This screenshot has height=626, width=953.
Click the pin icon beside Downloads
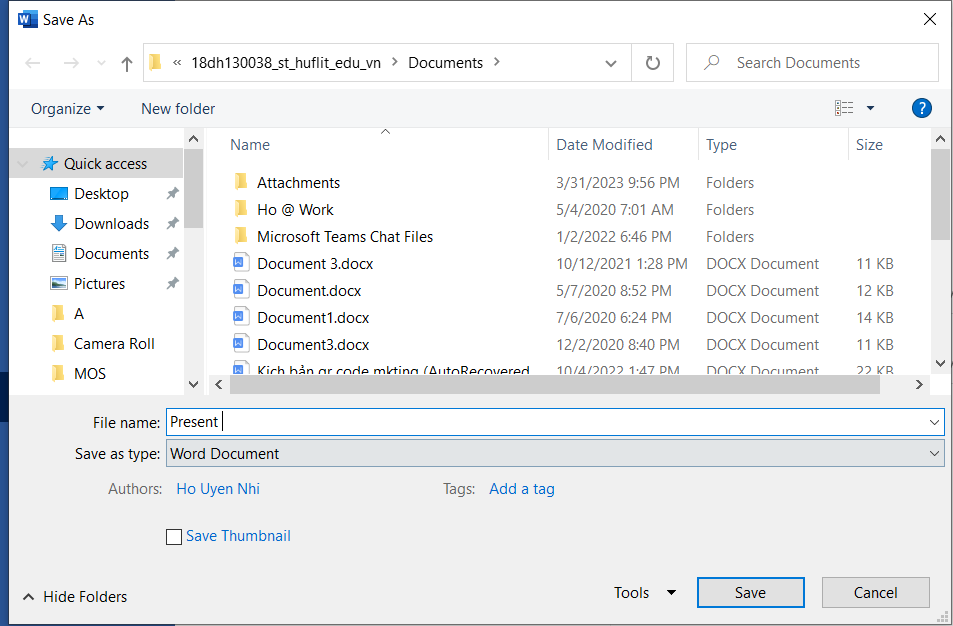coord(173,223)
